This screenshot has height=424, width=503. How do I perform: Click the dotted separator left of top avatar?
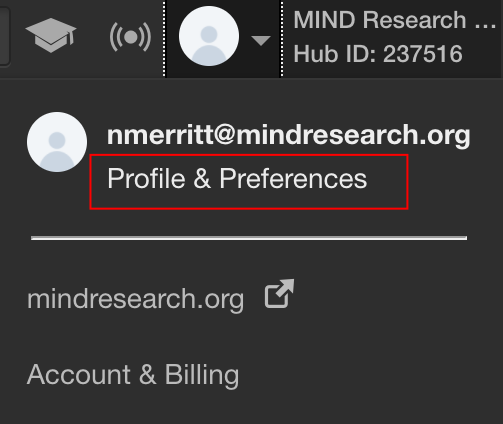[x=164, y=39]
